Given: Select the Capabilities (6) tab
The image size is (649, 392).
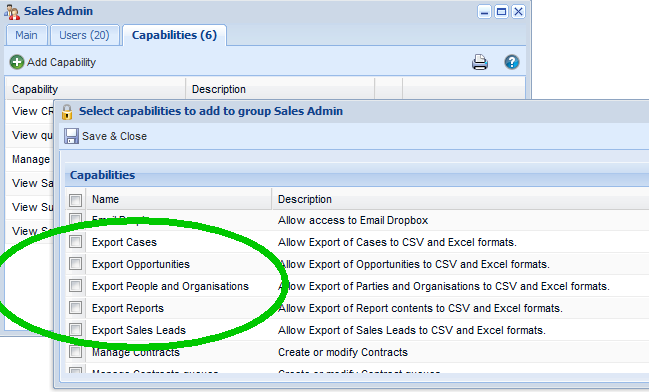Looking at the screenshot, I should point(174,35).
